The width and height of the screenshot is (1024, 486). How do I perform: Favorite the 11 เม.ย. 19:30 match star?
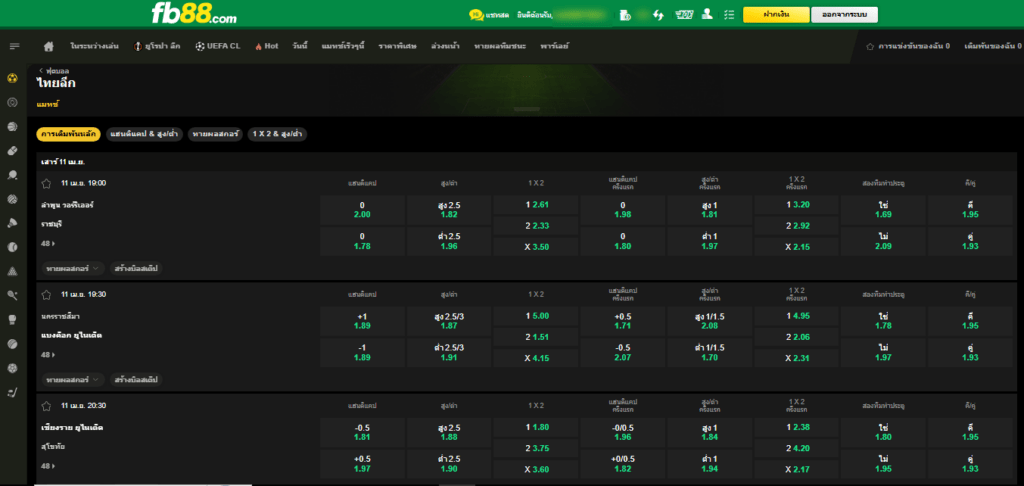[46, 294]
